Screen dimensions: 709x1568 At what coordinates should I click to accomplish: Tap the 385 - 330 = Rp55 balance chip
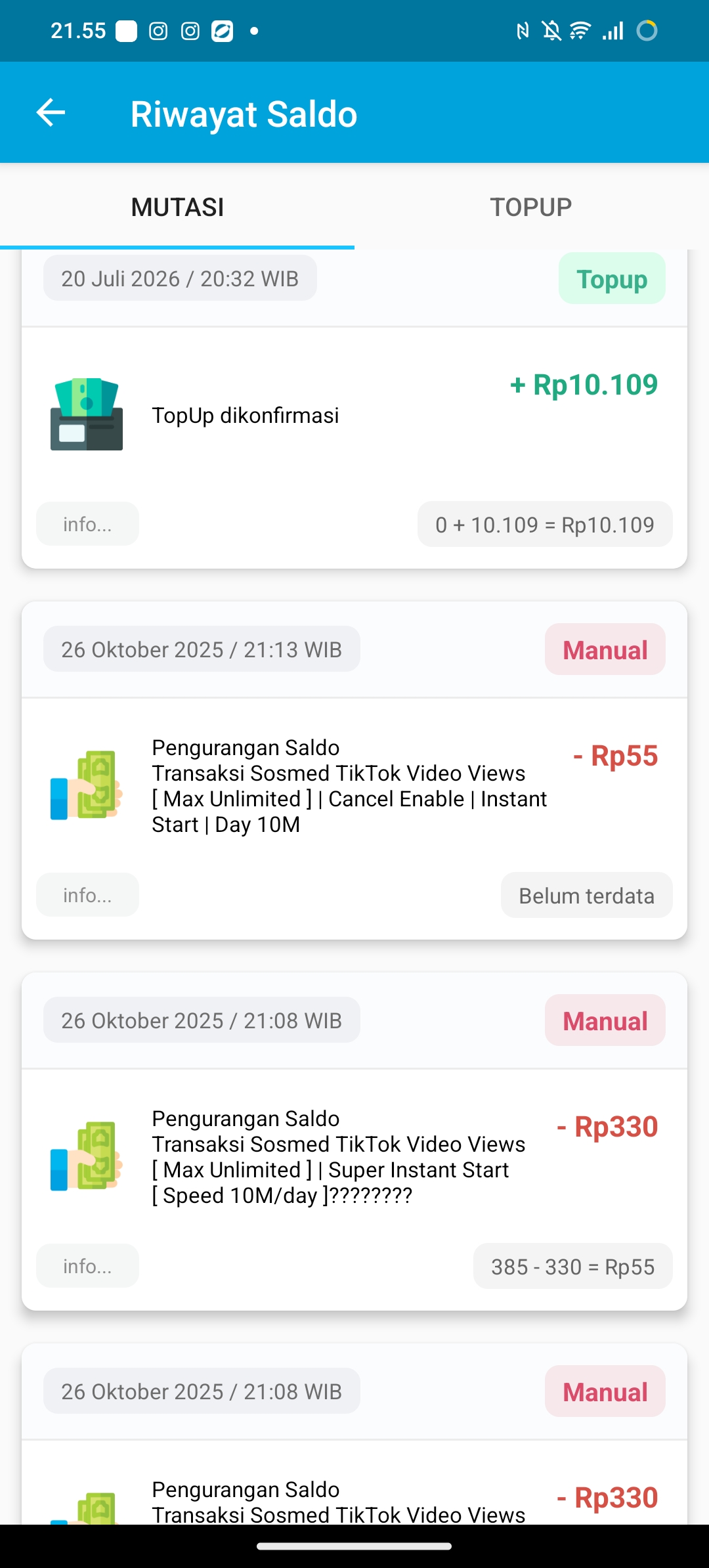click(573, 1267)
